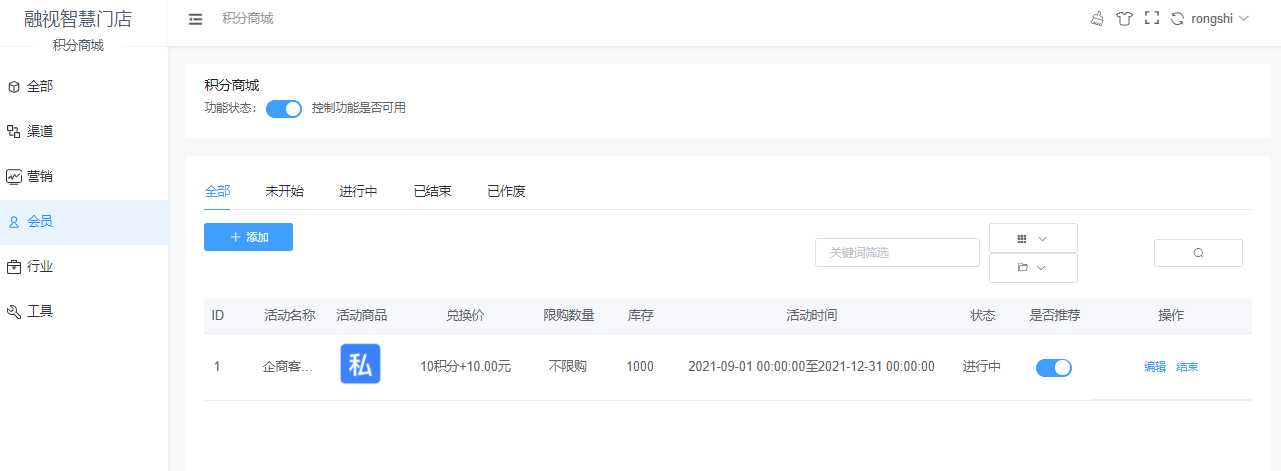Click the 是否推荐 column header
1281x471 pixels.
(1054, 315)
